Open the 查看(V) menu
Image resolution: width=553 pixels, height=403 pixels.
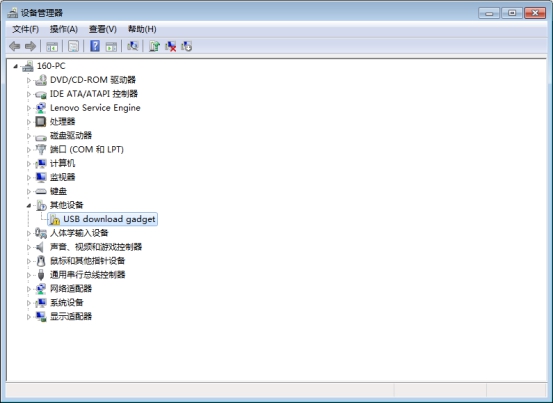coord(103,29)
